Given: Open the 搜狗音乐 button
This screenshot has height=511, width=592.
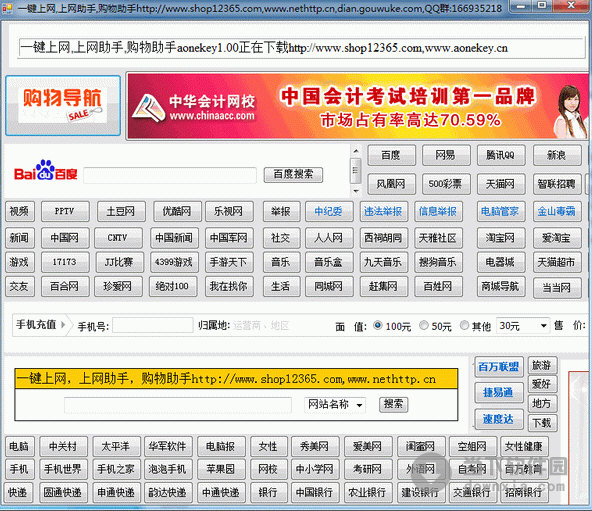Looking at the screenshot, I should (438, 262).
